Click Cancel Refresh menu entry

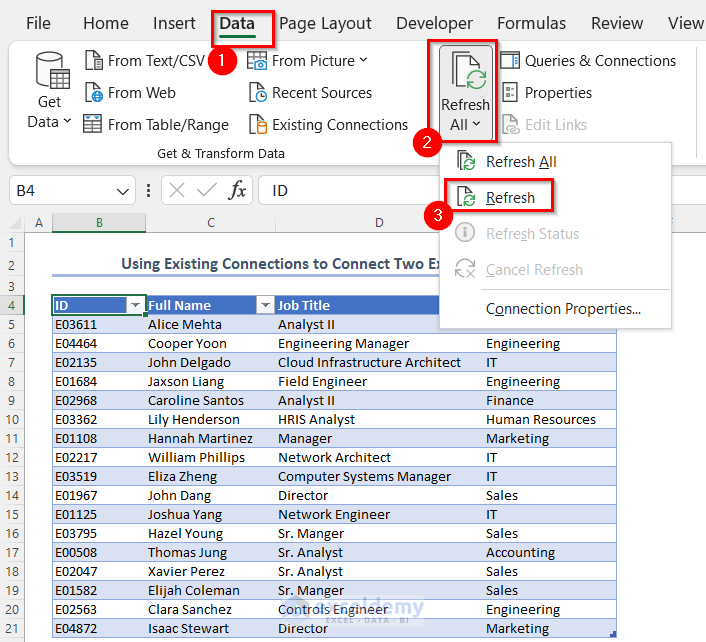(555, 270)
